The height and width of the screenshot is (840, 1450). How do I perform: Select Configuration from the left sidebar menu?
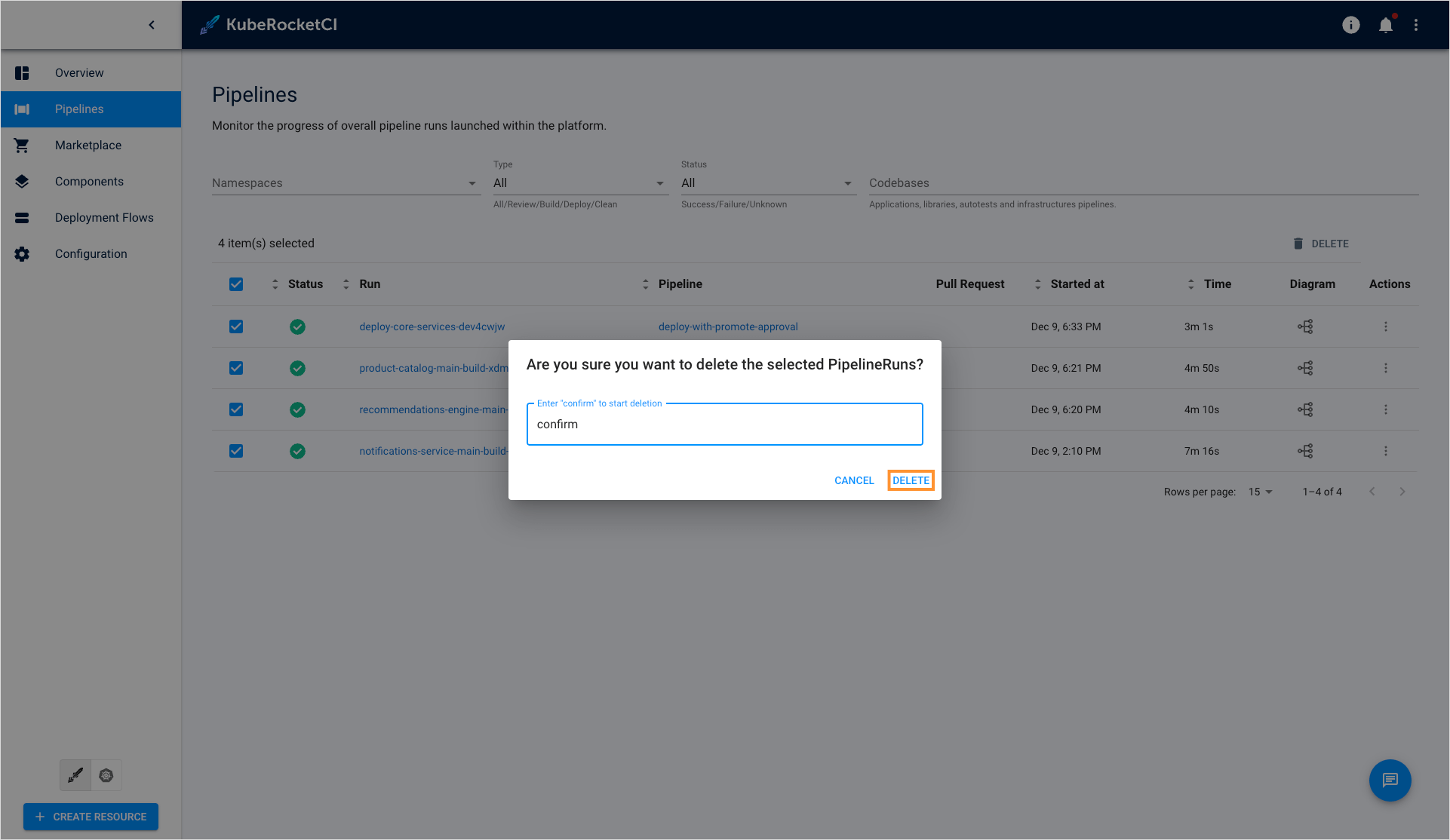(91, 253)
